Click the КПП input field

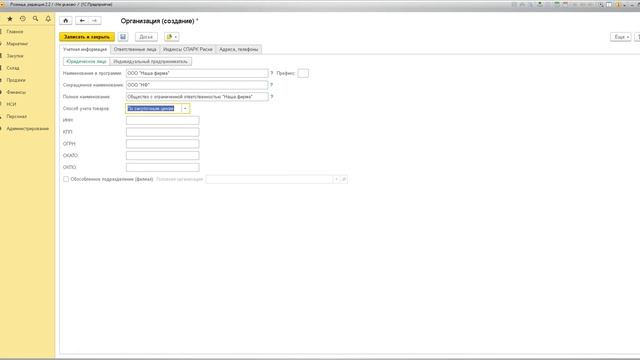pos(162,132)
